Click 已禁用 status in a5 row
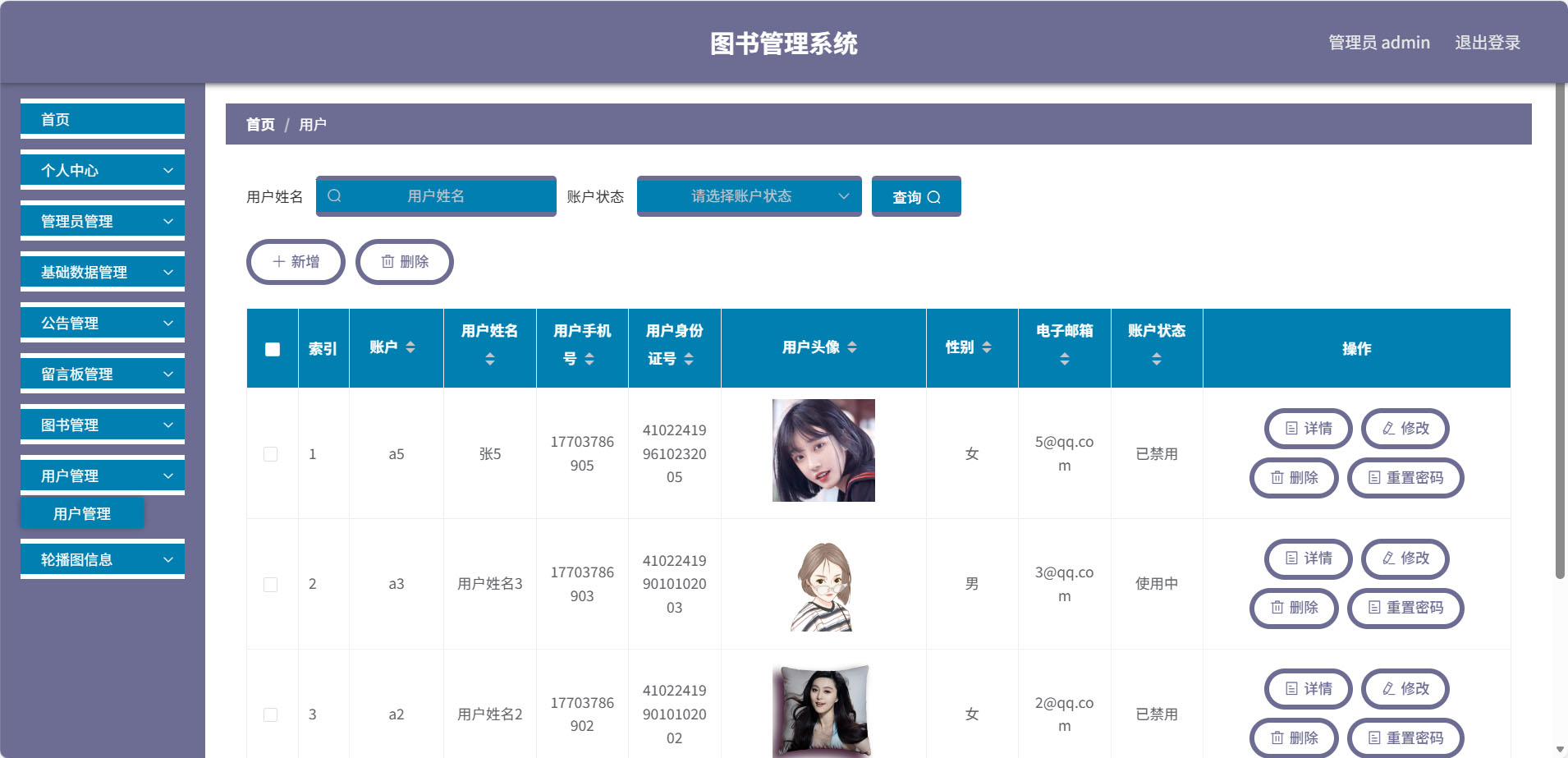 coord(1157,454)
